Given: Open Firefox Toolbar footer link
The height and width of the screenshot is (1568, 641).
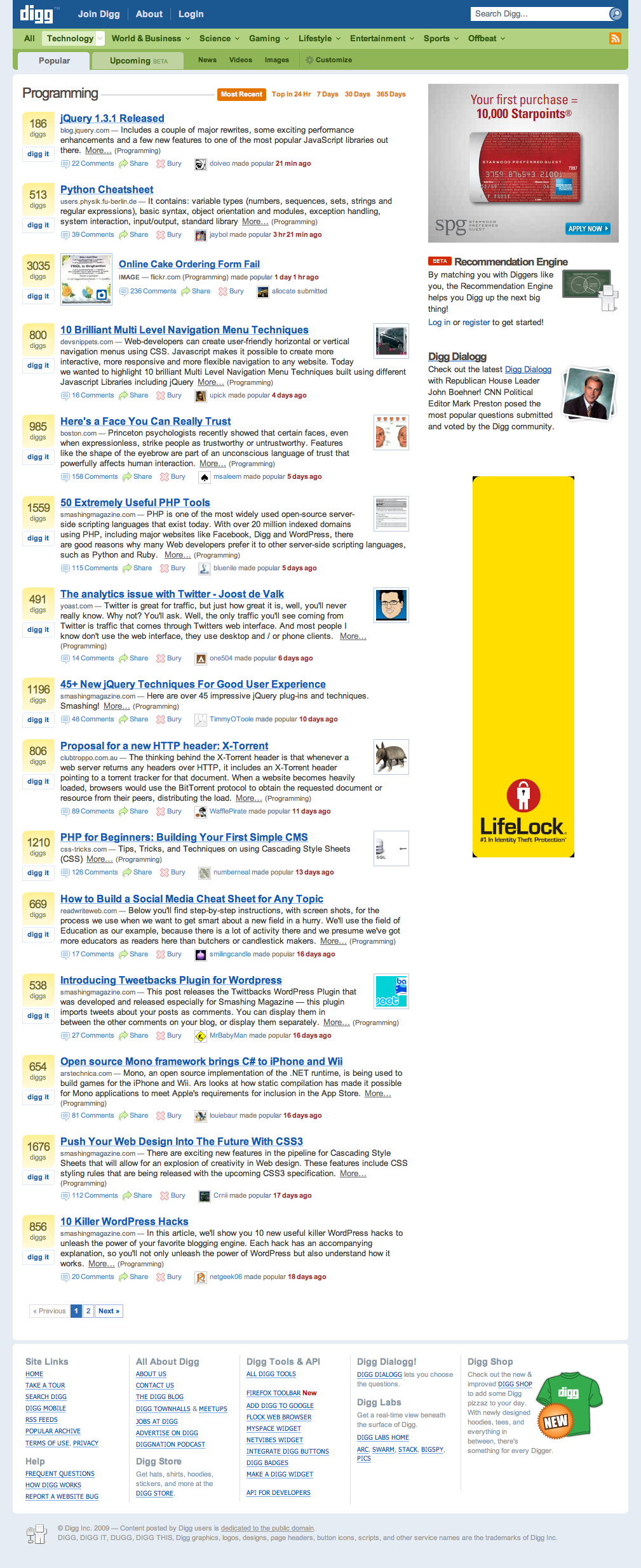Looking at the screenshot, I should pos(273,1393).
